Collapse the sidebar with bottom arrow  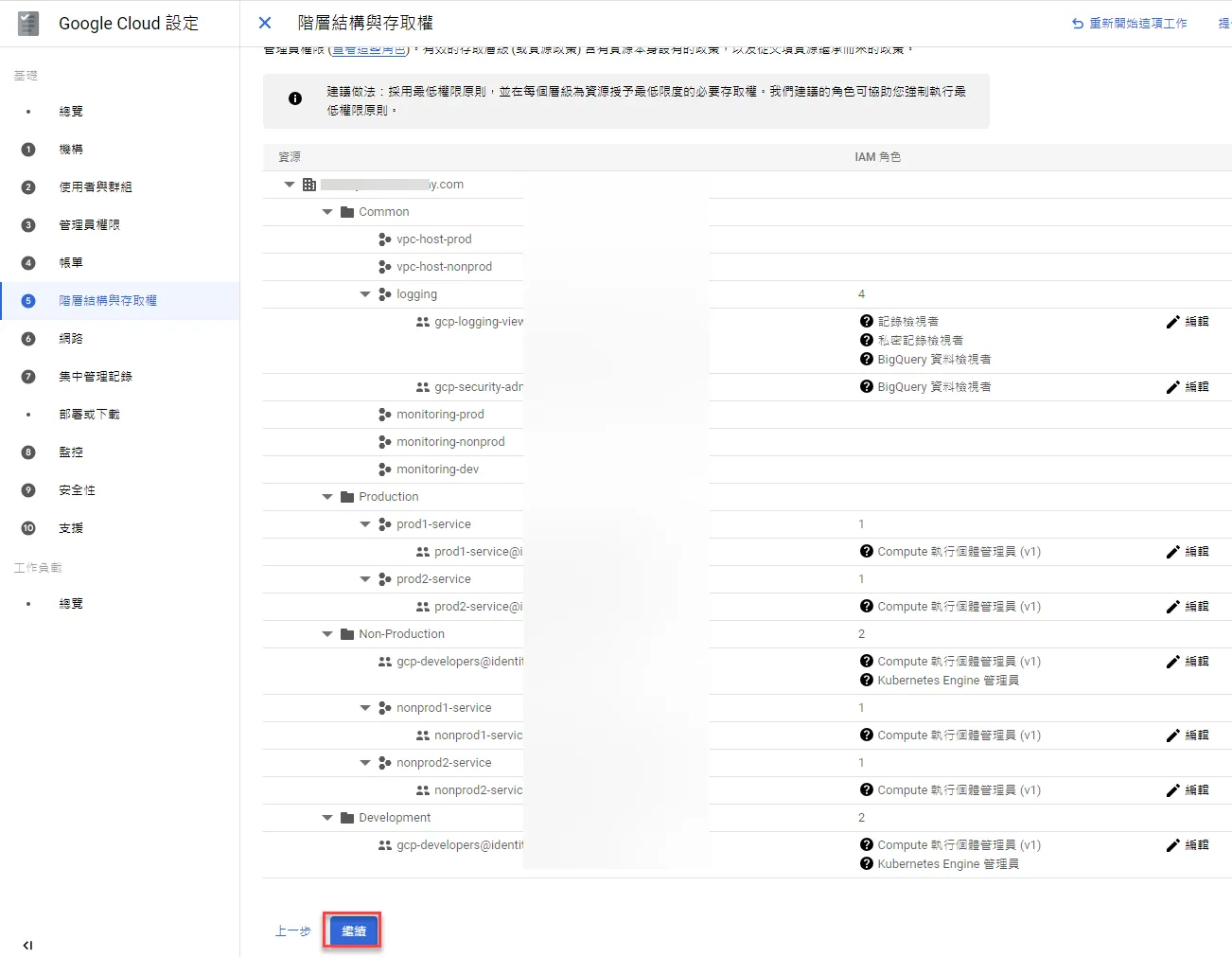[27, 945]
